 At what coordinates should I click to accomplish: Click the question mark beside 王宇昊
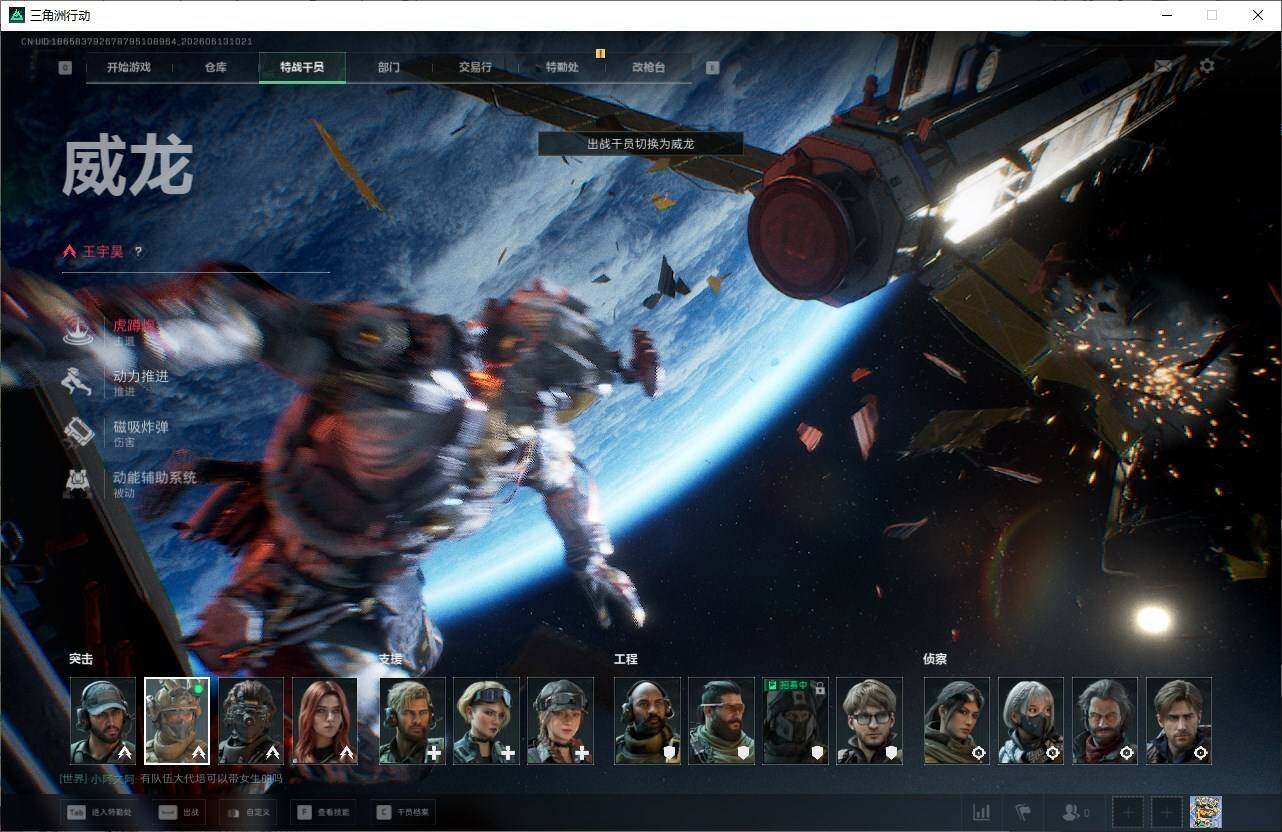[x=138, y=252]
